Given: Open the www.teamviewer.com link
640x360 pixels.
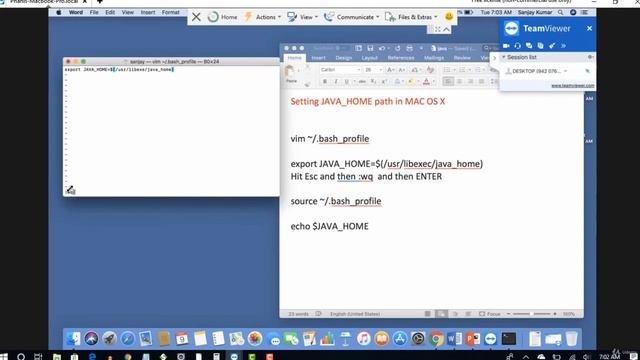Looking at the screenshot, I should (x=573, y=86).
